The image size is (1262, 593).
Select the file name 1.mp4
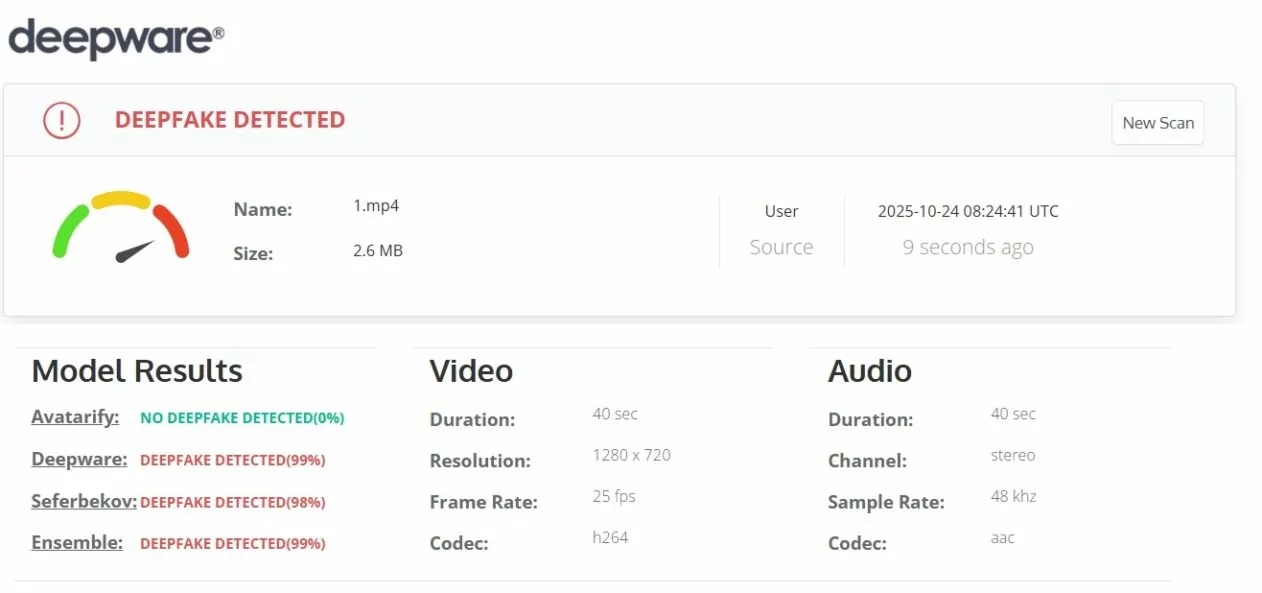[376, 206]
